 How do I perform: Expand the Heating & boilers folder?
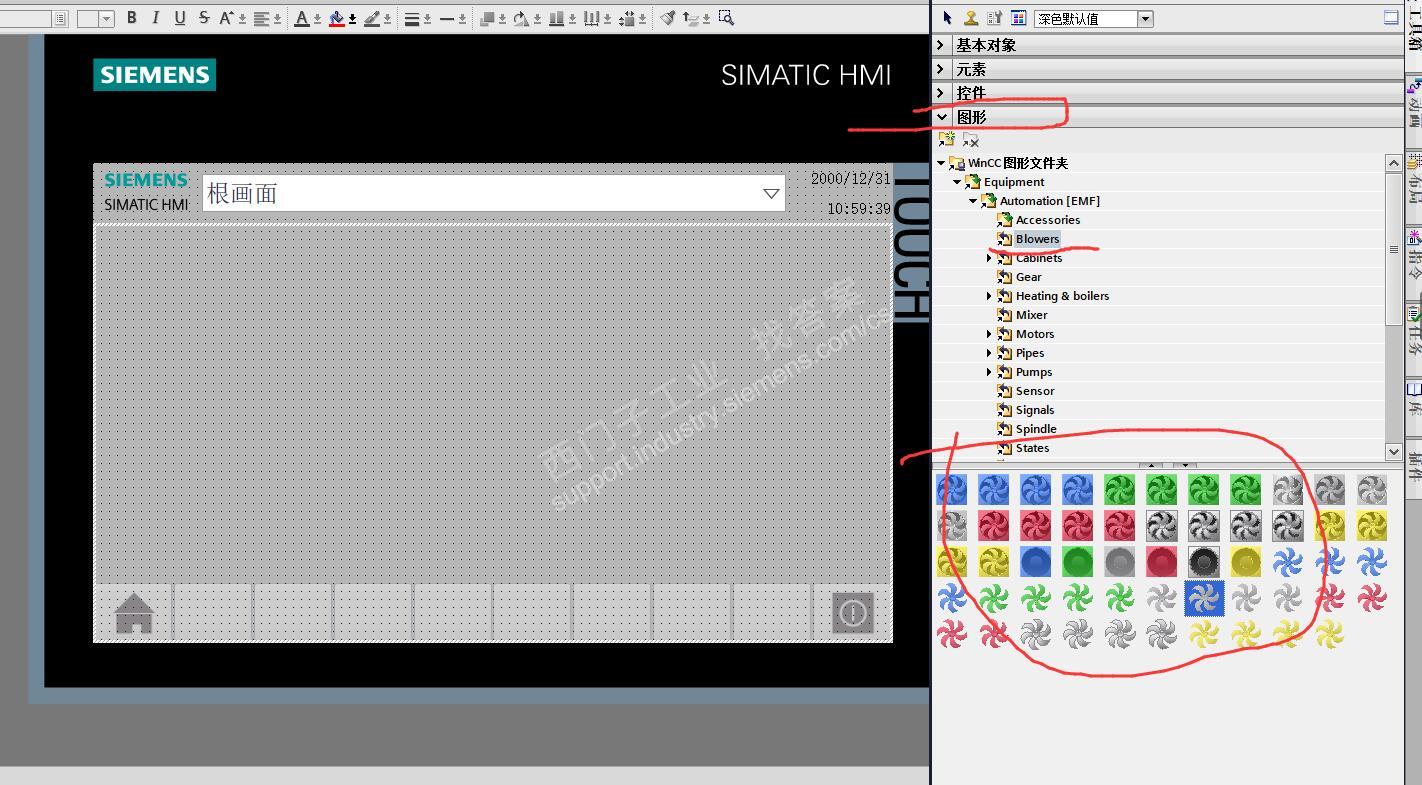[989, 296]
